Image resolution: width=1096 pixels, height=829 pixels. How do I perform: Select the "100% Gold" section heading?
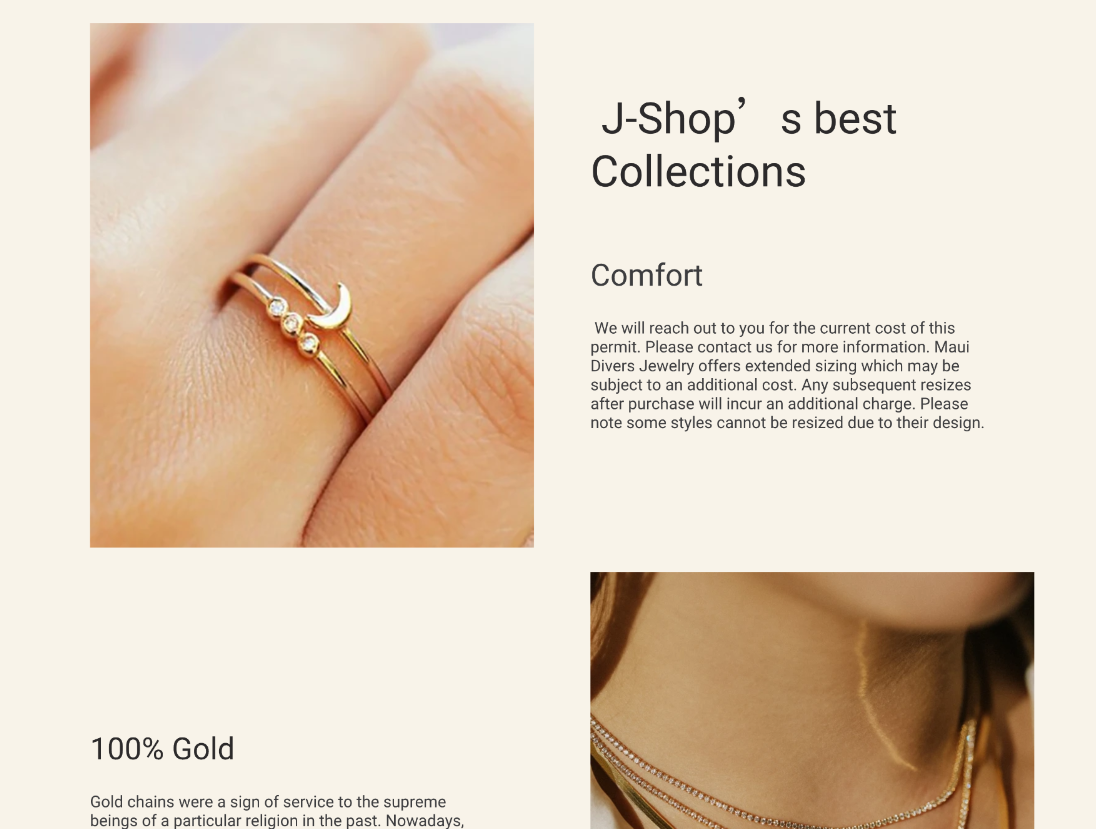tap(162, 749)
